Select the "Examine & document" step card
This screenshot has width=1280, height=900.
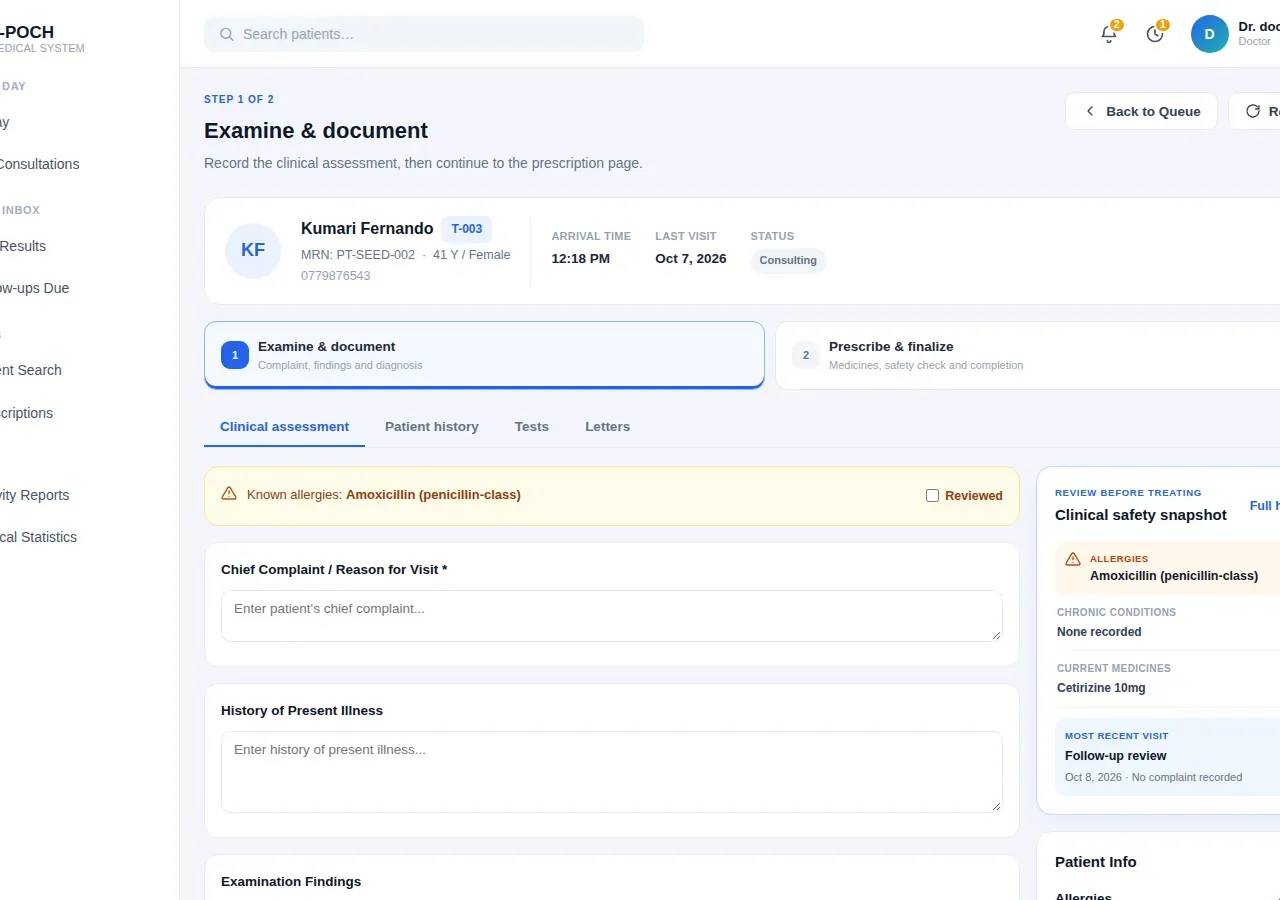click(484, 355)
